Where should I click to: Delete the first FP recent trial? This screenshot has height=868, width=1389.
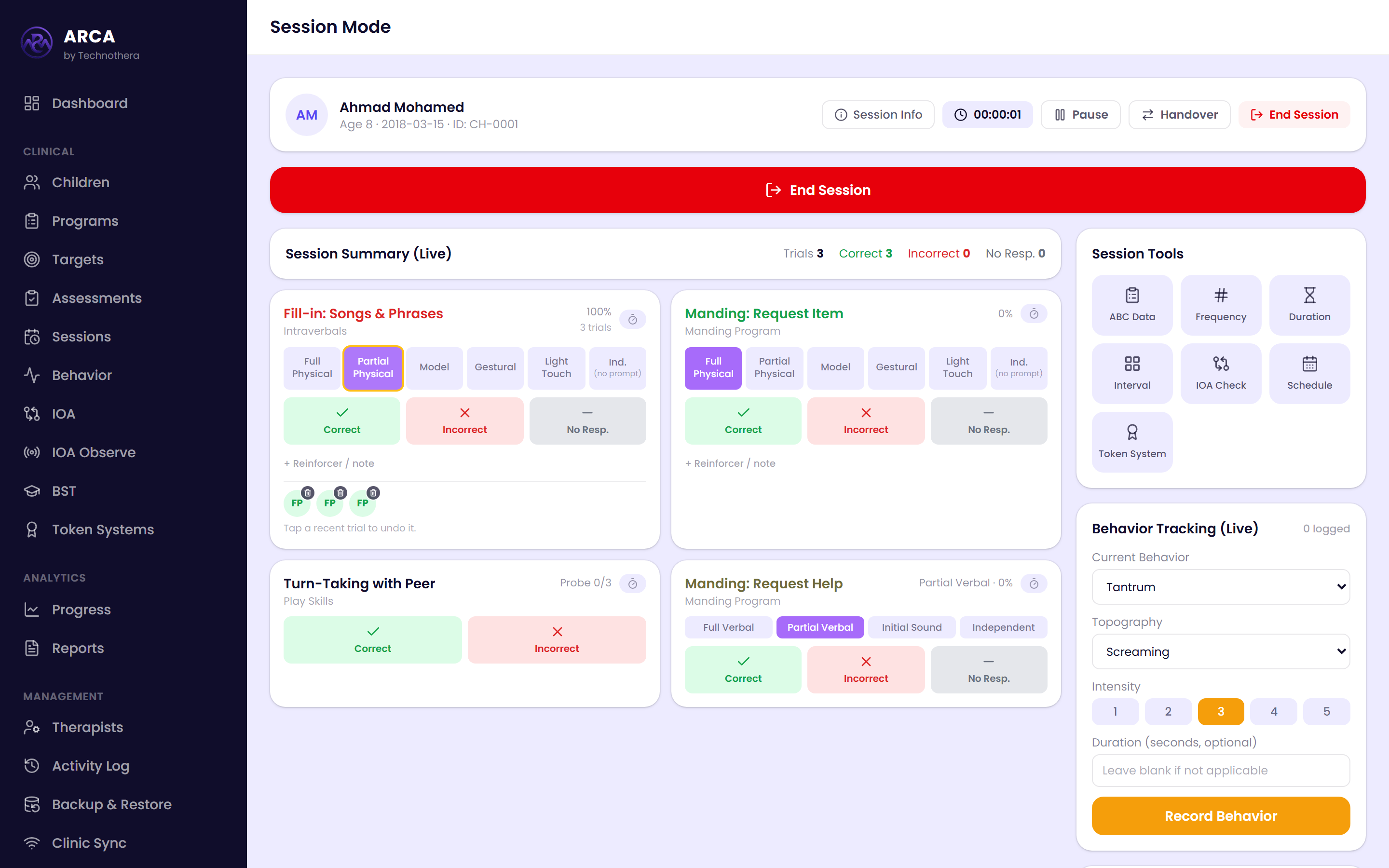(308, 492)
